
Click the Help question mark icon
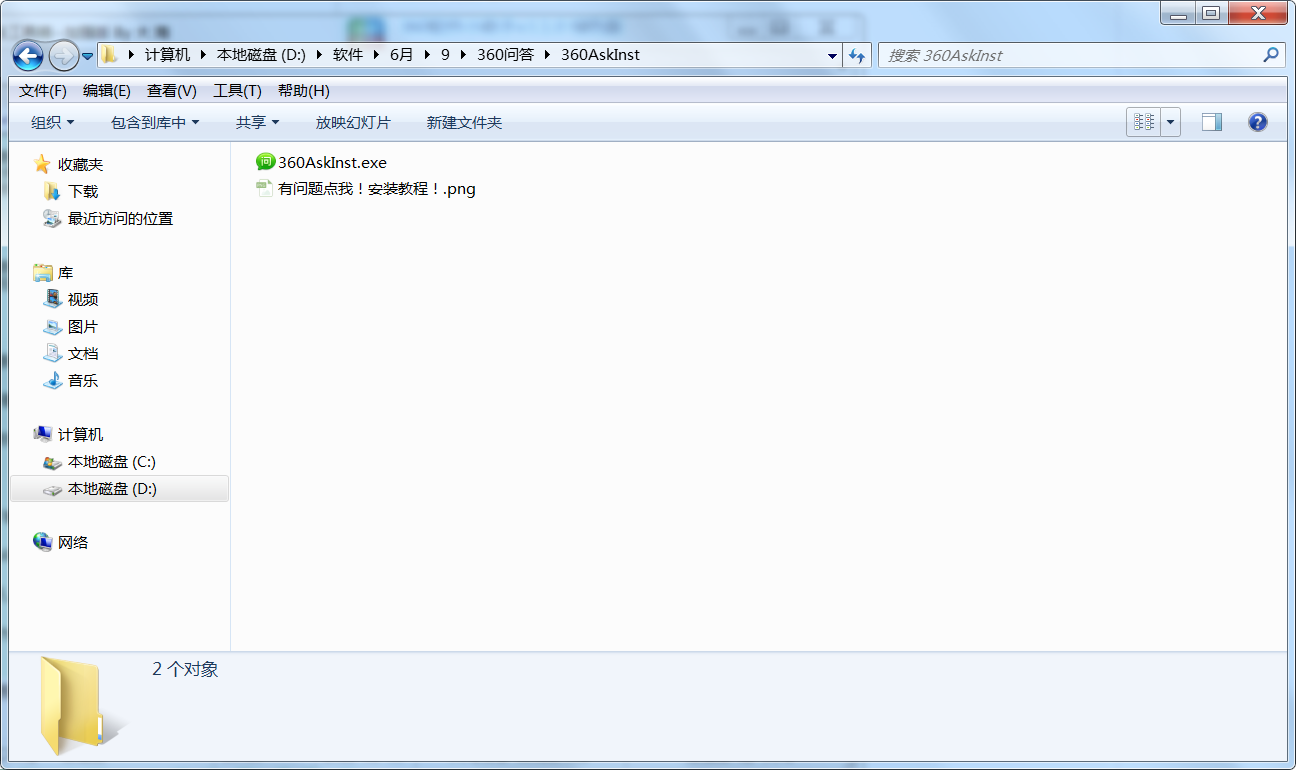point(1258,122)
